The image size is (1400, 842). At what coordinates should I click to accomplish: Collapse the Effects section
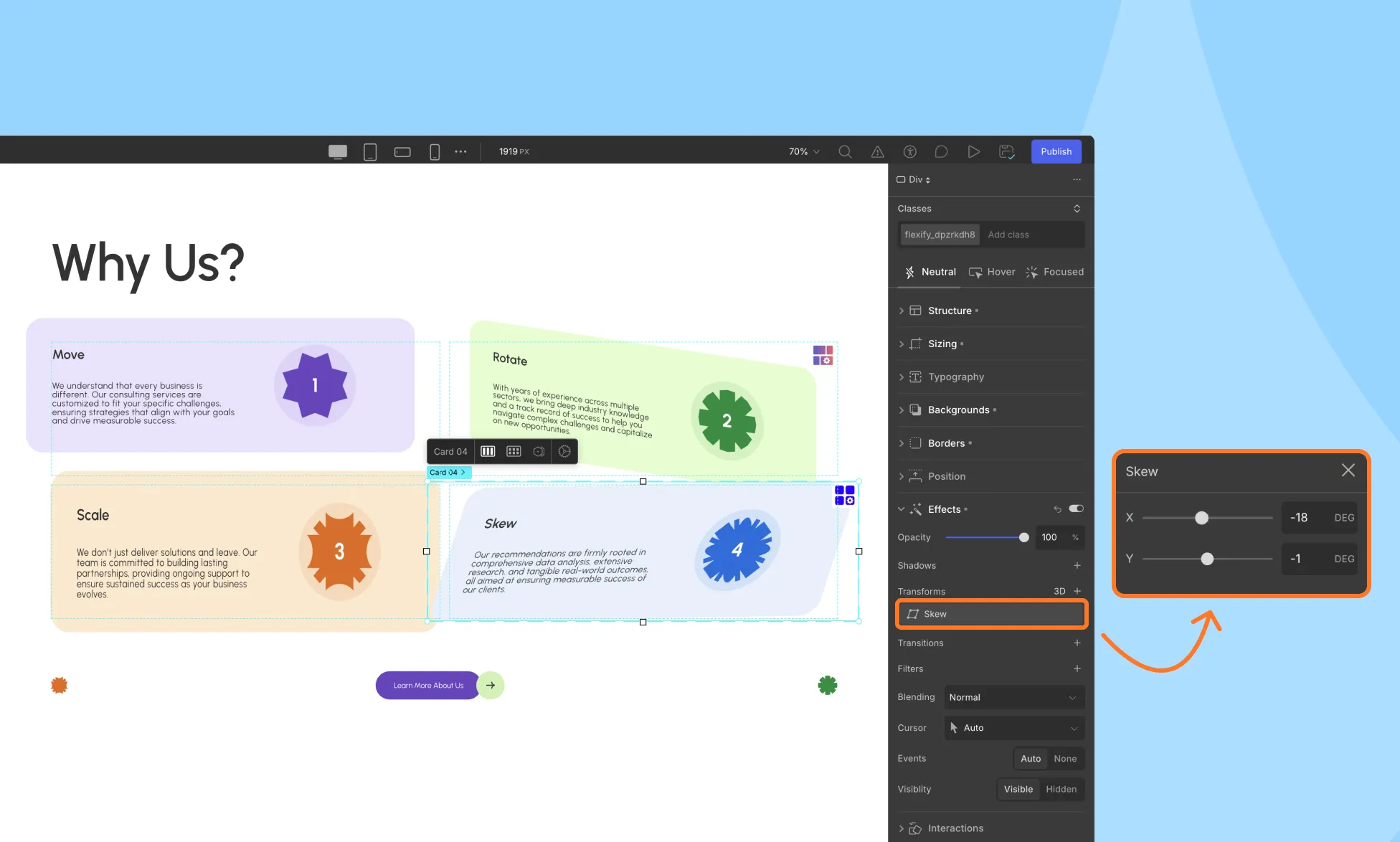point(901,509)
